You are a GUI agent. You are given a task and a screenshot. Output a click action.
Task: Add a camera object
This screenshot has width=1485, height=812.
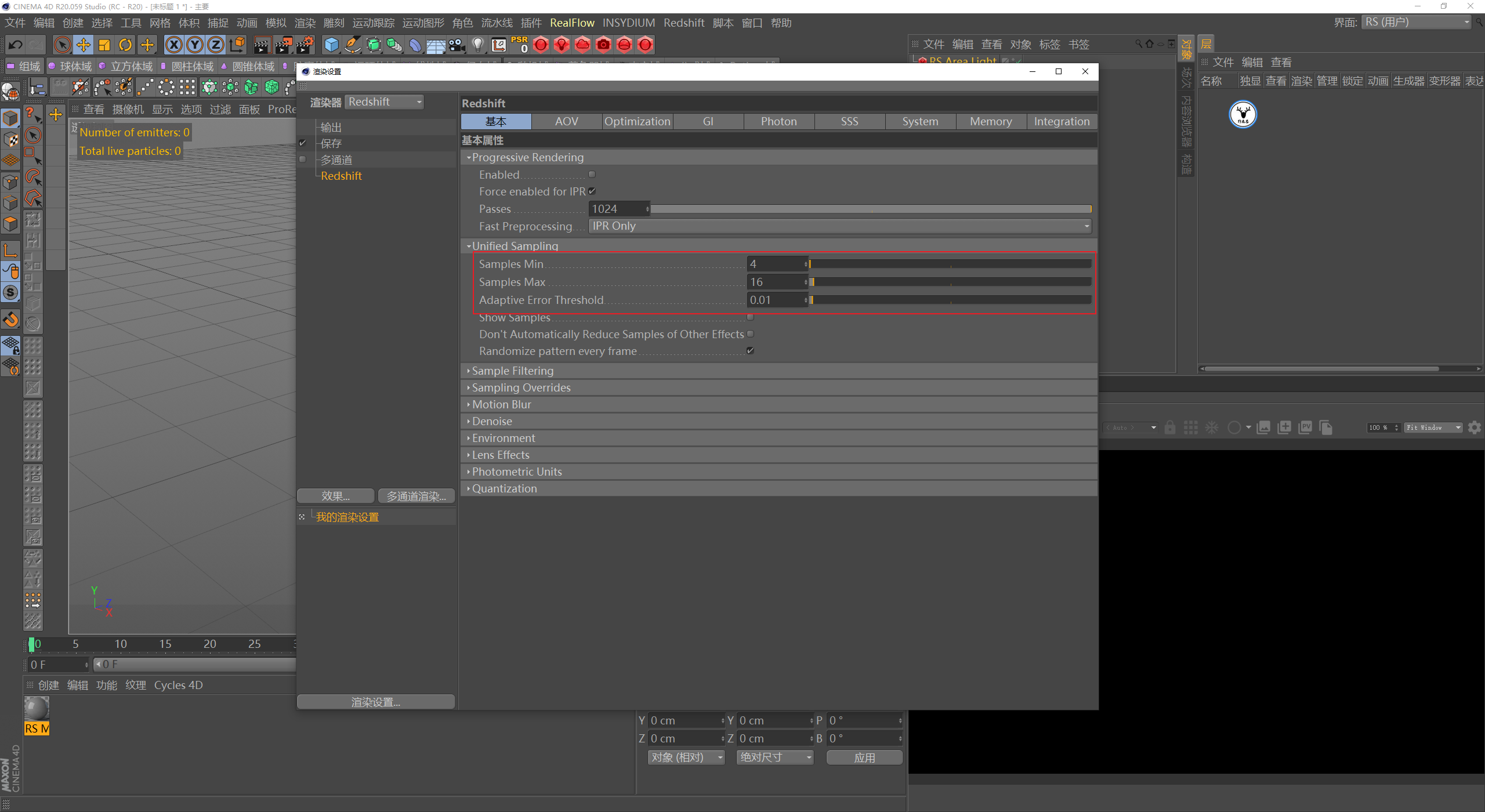457,45
